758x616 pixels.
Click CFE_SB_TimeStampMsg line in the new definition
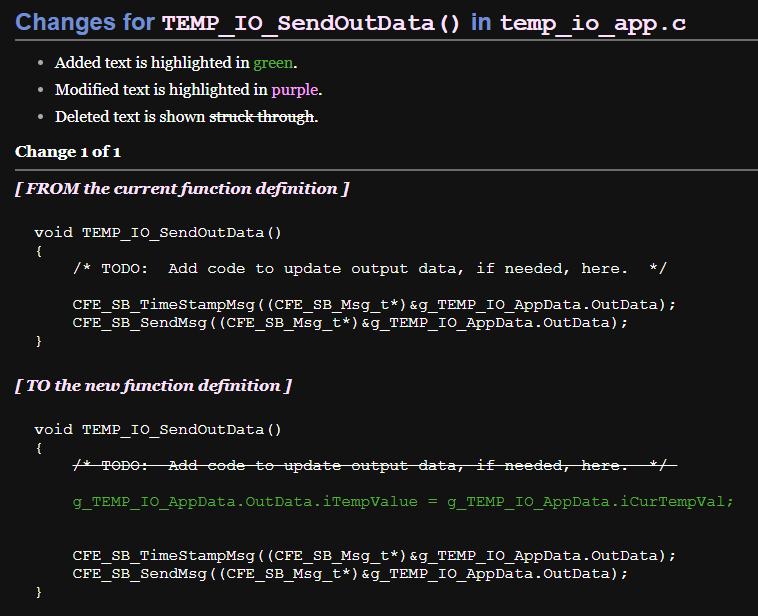coord(374,555)
